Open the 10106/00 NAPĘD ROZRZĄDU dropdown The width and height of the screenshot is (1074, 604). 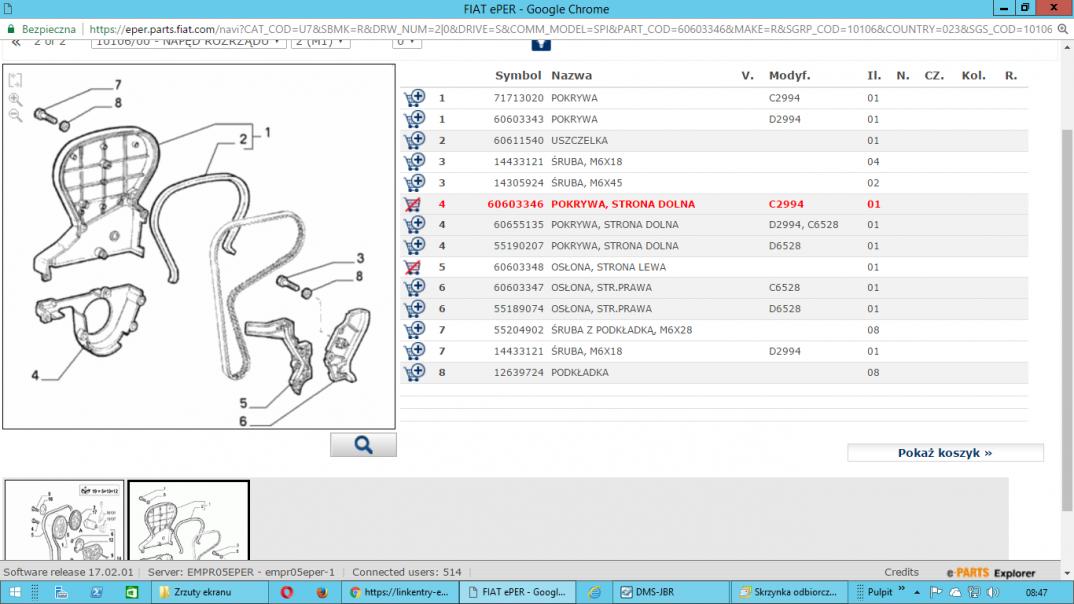coord(188,42)
